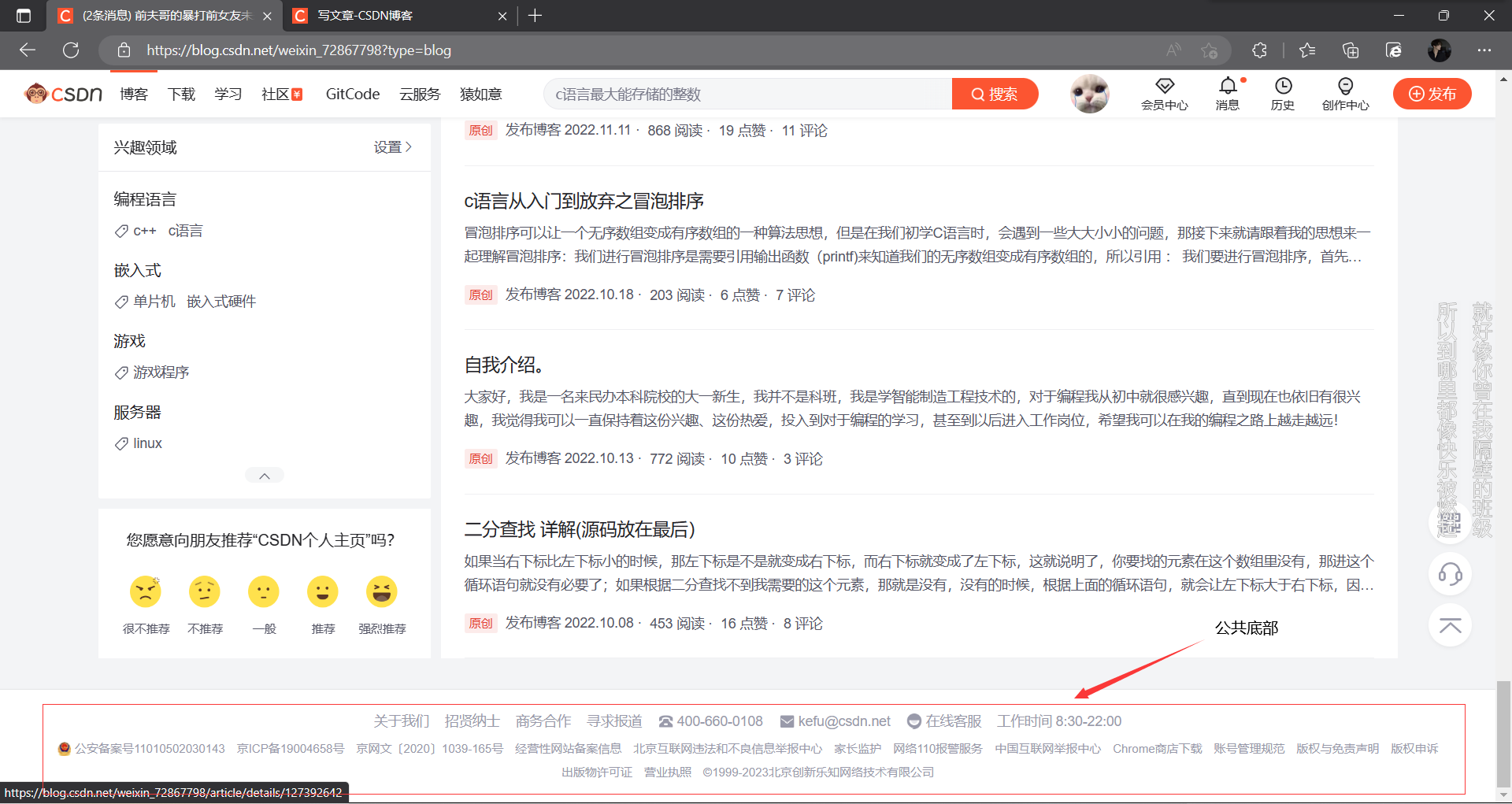
Task: Open the 博客 nav item
Action: (134, 94)
